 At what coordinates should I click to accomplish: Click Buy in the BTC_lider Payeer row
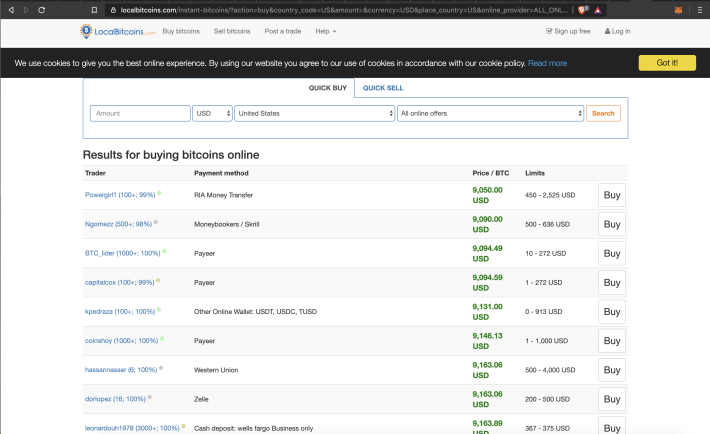coord(612,253)
